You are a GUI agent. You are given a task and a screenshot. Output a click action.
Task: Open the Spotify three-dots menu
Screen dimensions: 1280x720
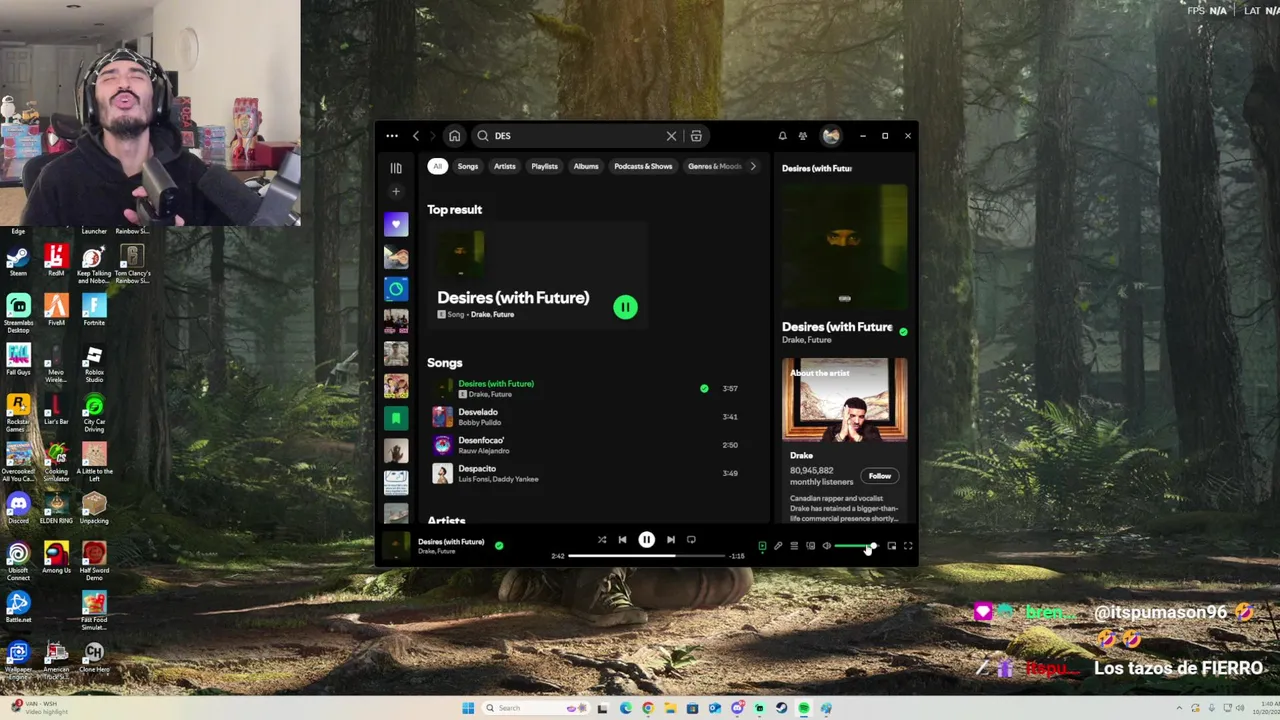392,136
